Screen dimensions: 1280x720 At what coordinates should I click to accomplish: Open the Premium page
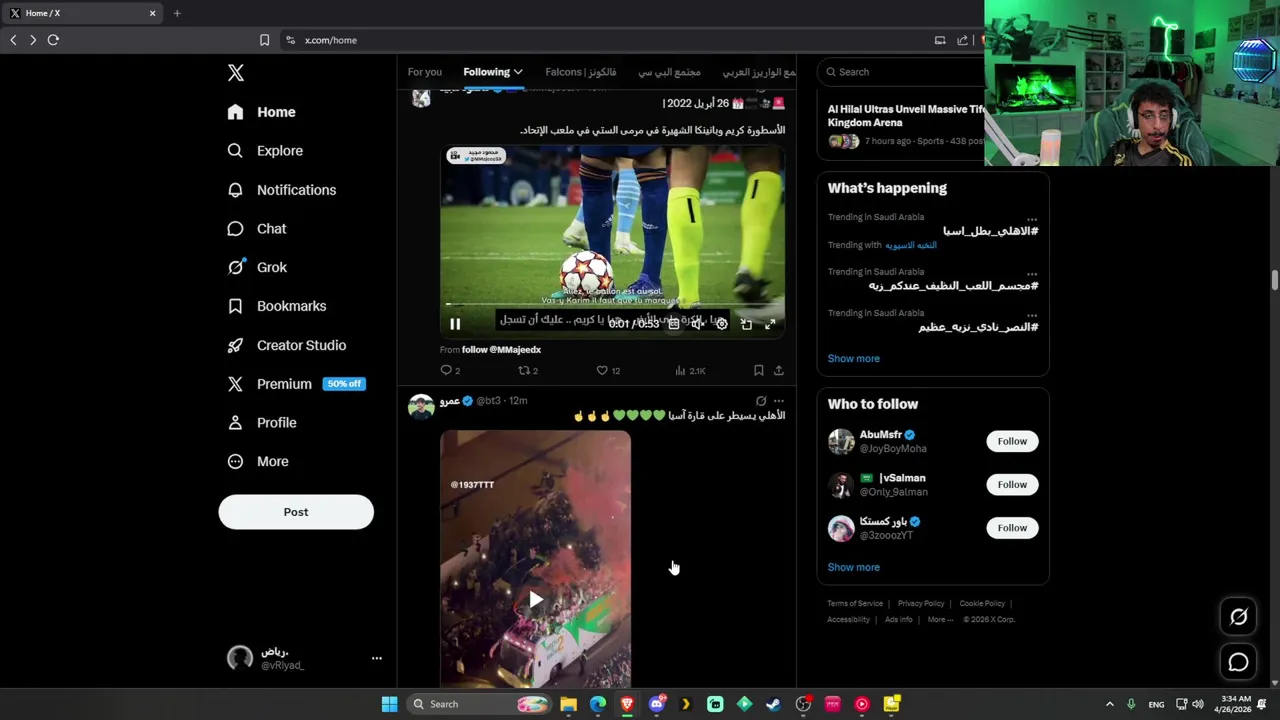click(x=294, y=384)
